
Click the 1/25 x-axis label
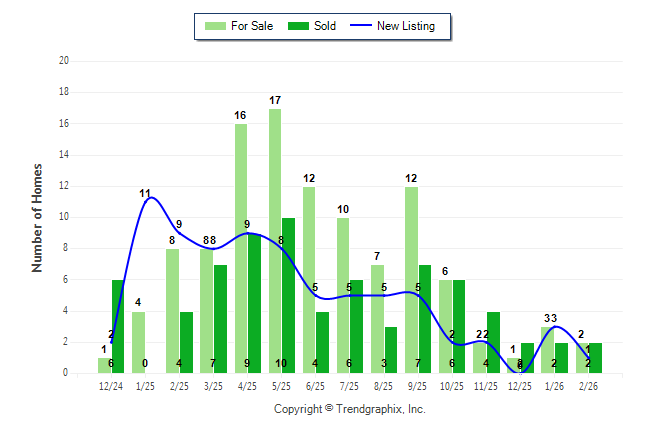145,385
